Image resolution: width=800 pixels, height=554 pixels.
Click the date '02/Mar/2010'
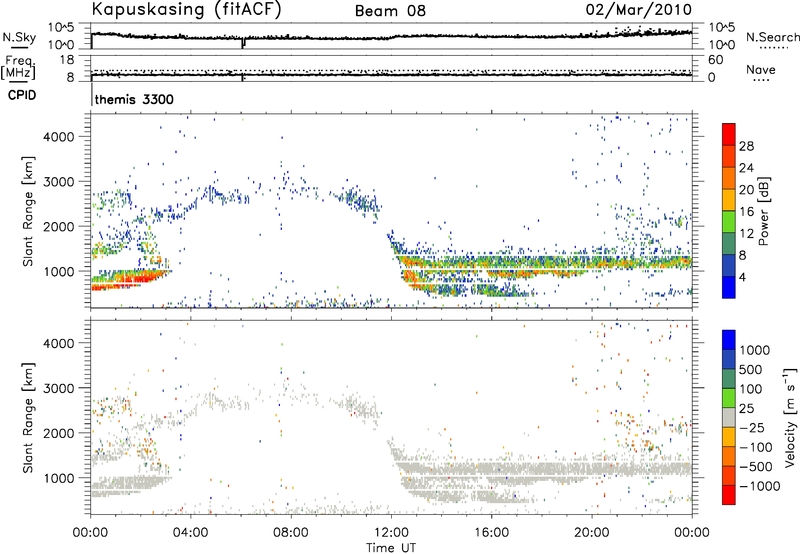[639, 10]
